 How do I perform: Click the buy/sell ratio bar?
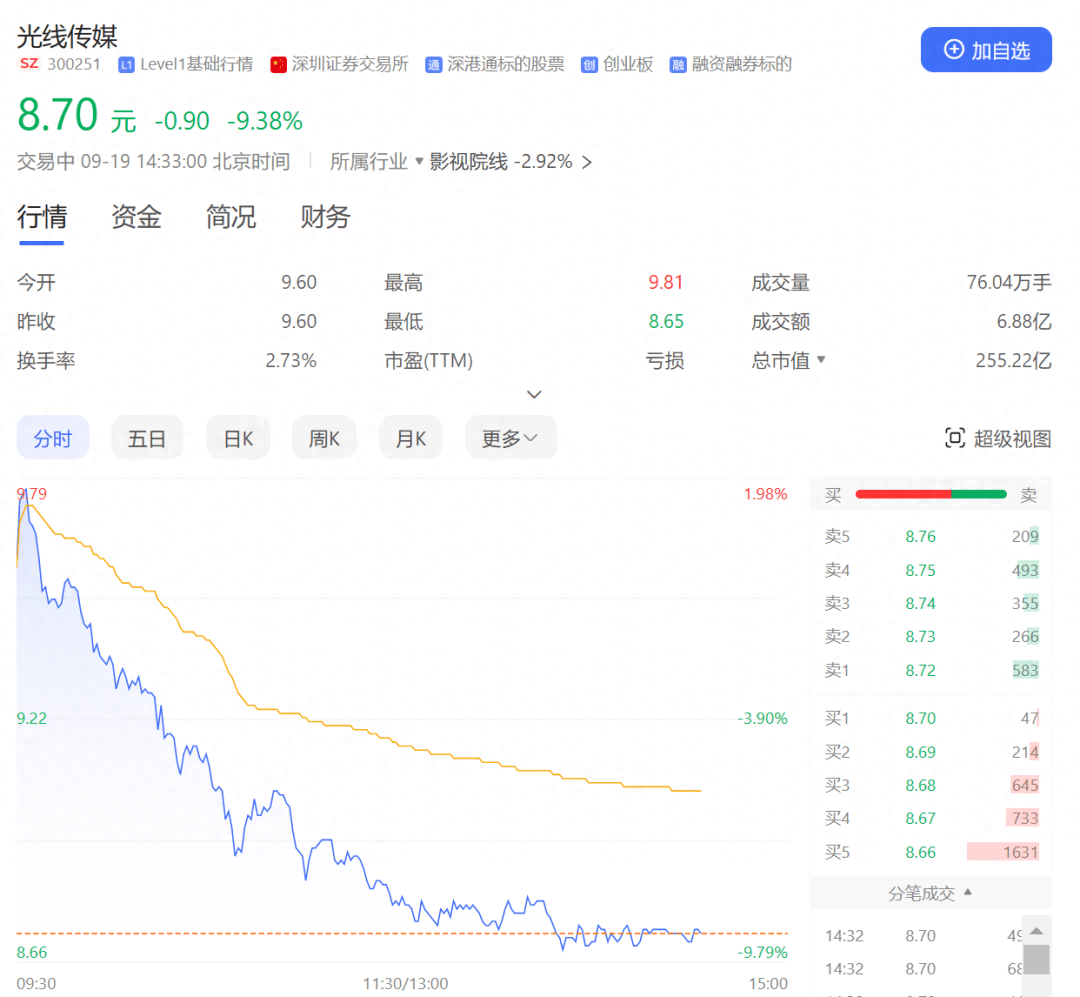click(x=931, y=494)
